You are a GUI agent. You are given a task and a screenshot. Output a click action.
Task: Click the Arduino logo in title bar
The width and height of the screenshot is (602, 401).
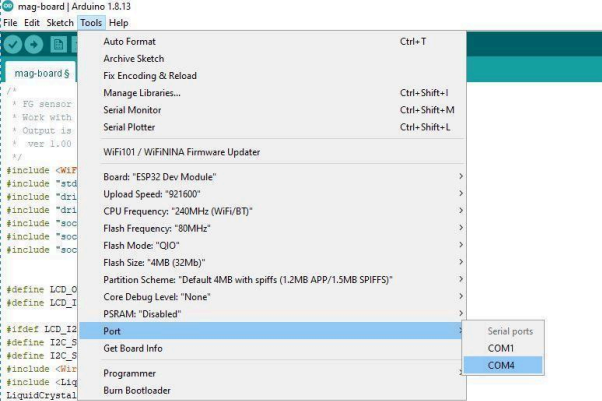(x=8, y=7)
